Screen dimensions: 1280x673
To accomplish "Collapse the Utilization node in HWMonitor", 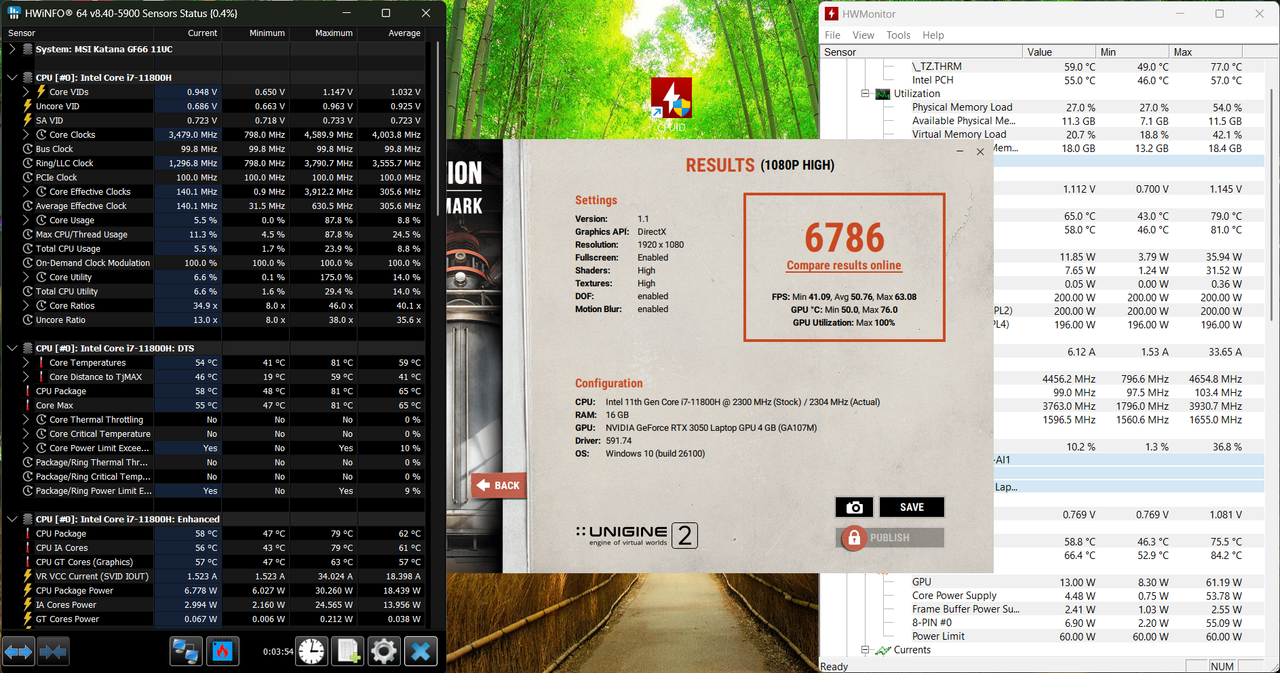I will click(866, 94).
